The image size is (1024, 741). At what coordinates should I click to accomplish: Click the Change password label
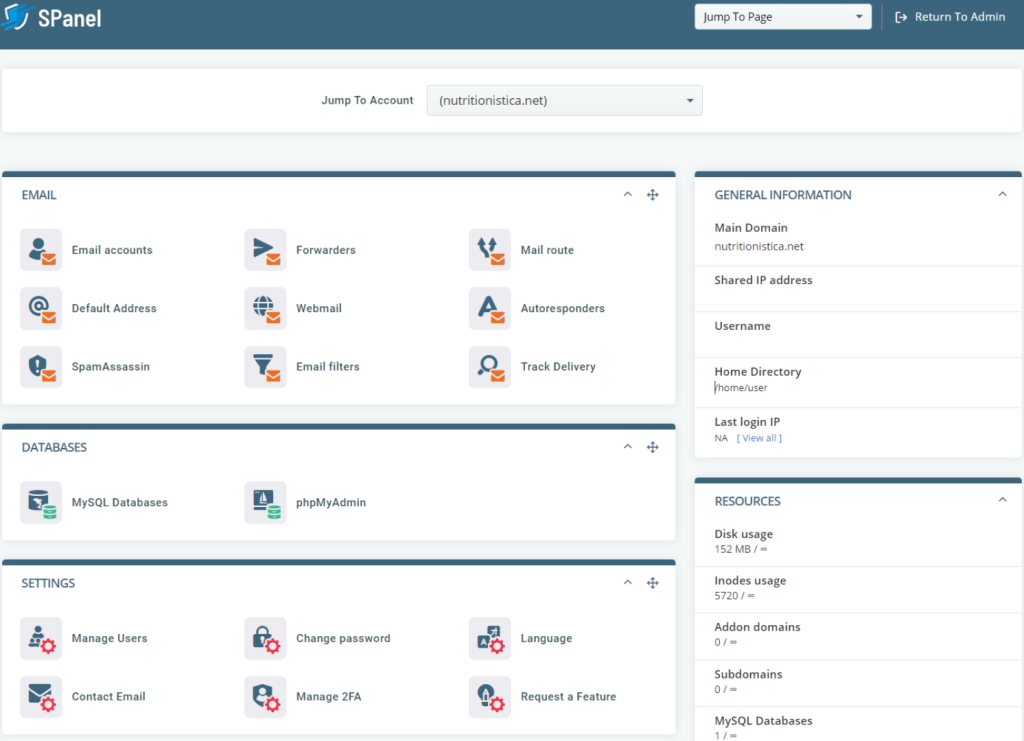(x=343, y=638)
